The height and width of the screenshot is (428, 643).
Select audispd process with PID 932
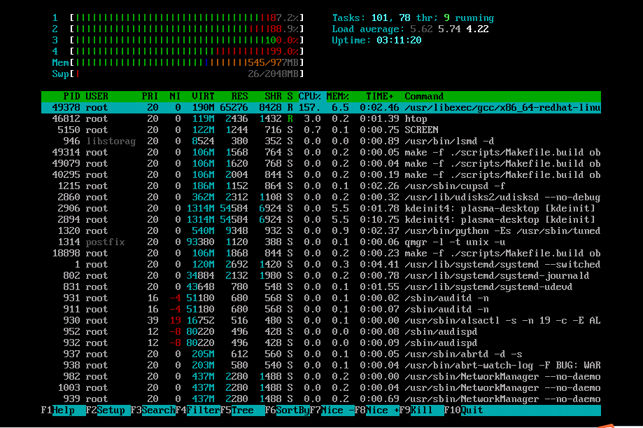click(321, 343)
